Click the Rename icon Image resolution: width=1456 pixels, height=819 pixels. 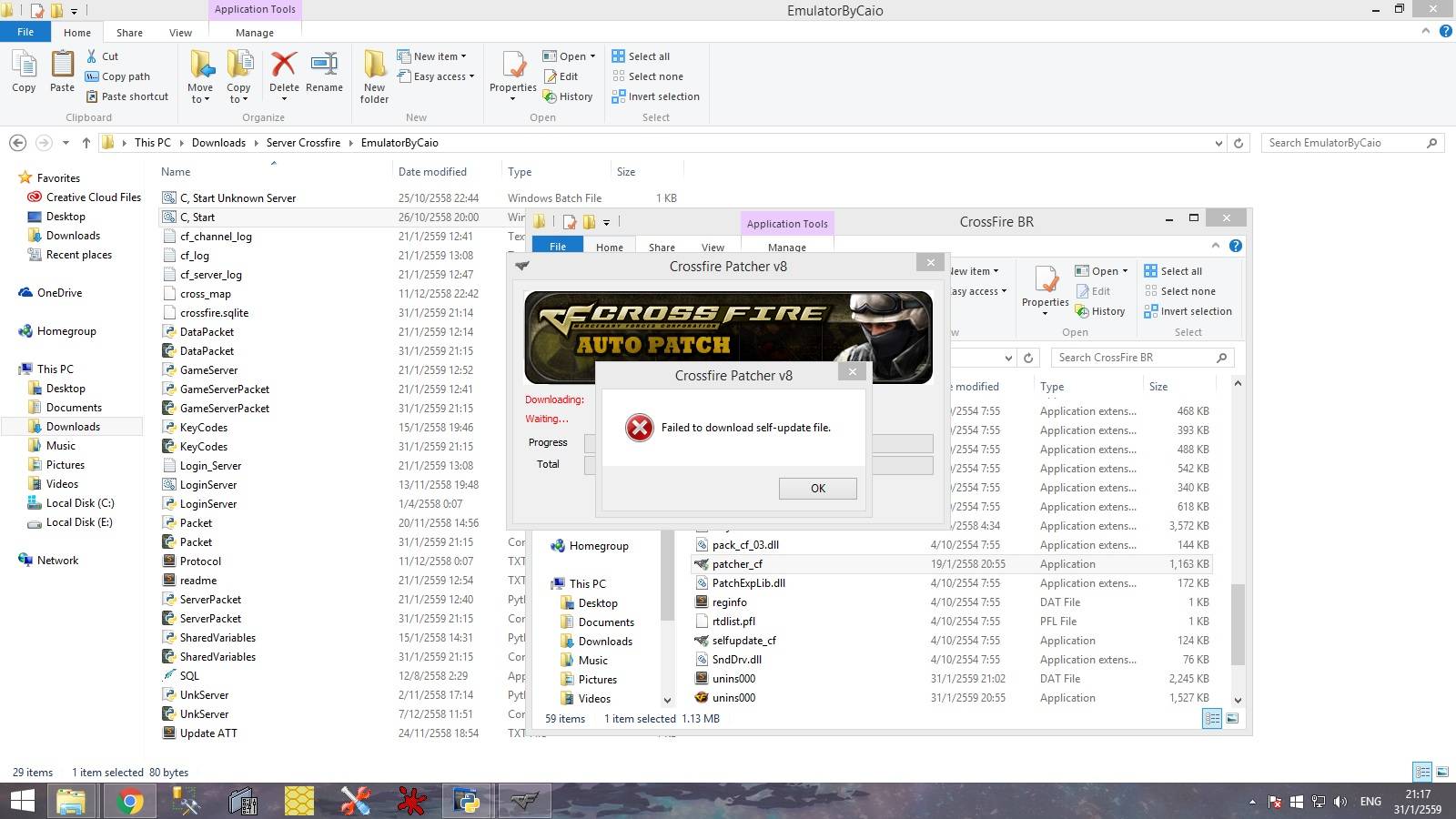(x=324, y=71)
